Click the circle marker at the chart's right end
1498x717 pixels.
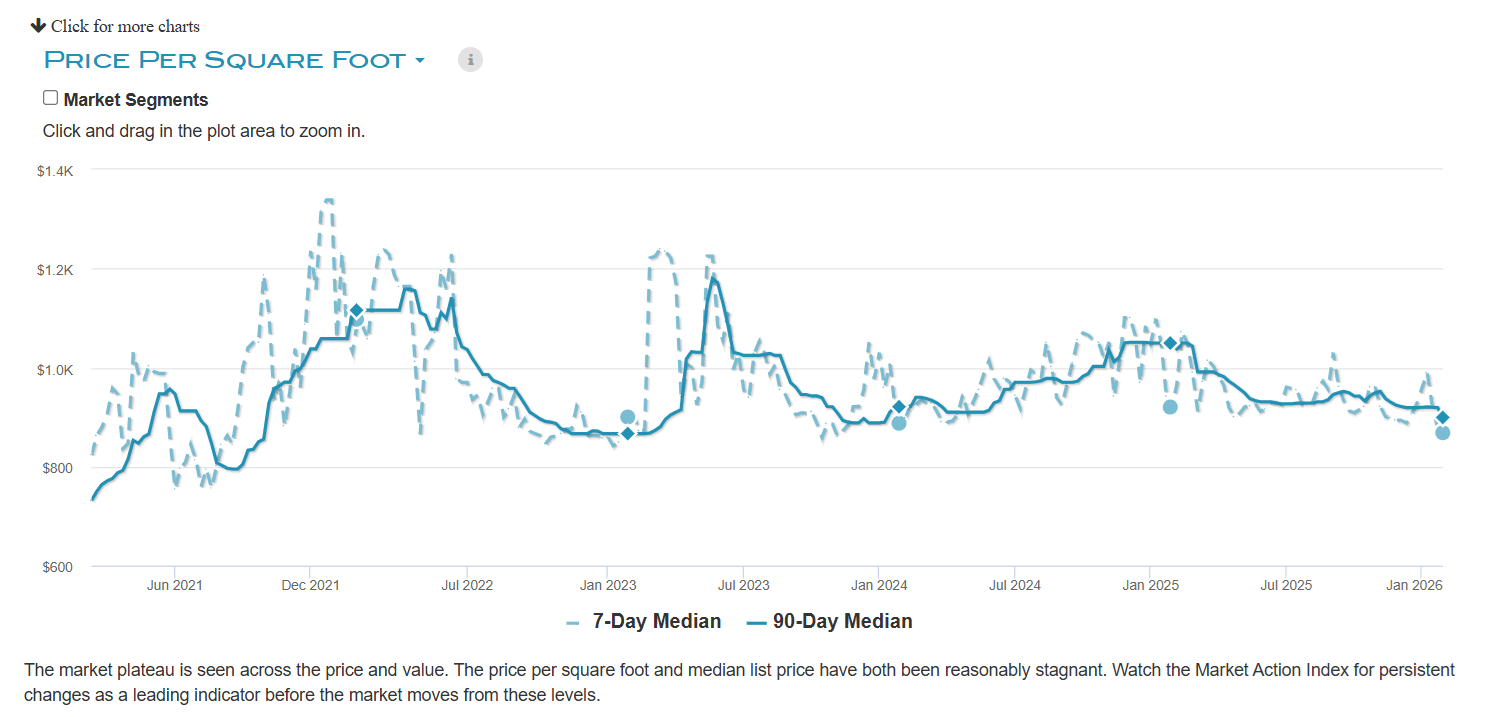tap(1443, 432)
